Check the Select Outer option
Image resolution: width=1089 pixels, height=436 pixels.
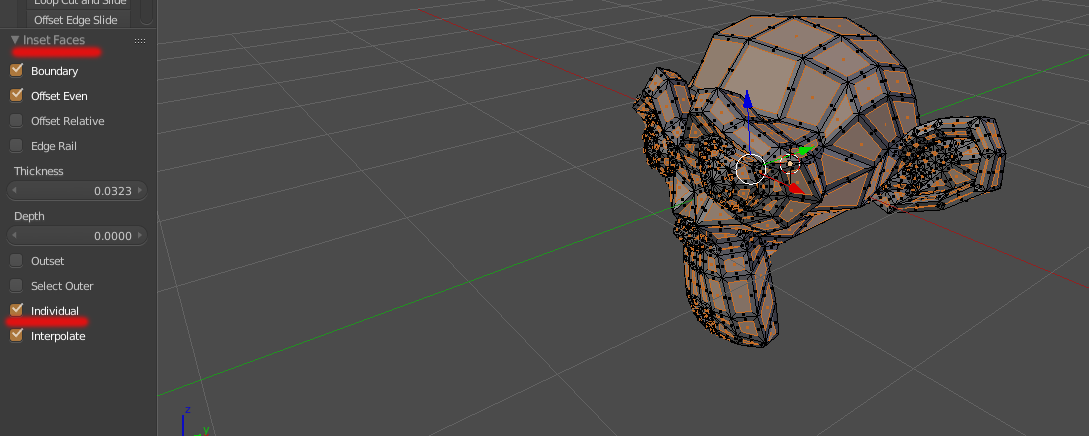click(x=16, y=286)
